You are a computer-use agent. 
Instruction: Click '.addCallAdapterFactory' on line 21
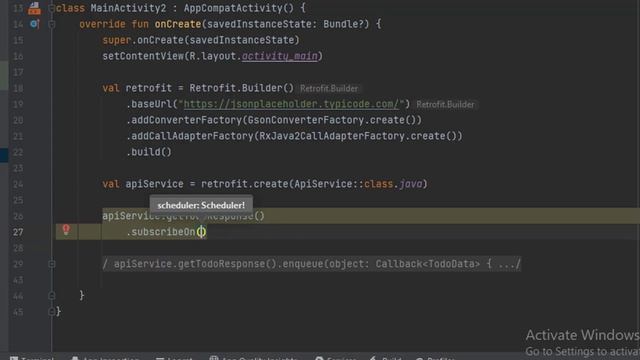[x=190, y=136]
